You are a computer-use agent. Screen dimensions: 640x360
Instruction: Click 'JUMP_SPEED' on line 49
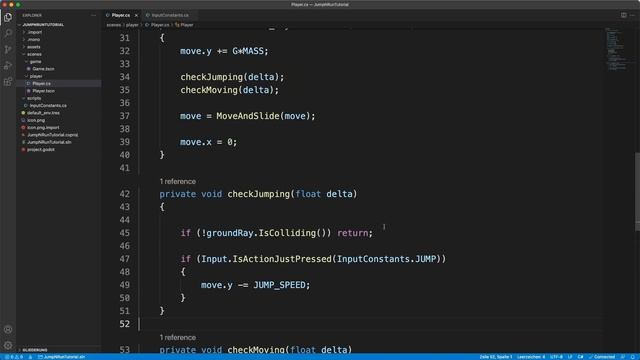pos(279,285)
